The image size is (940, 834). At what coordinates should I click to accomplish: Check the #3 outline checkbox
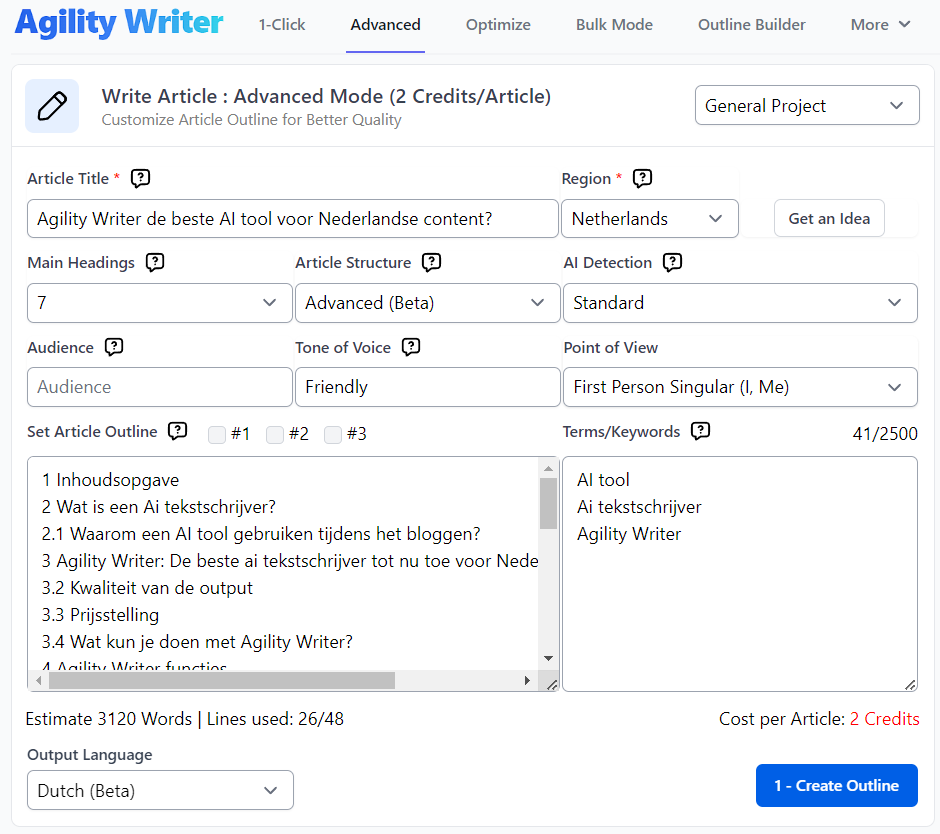pyautogui.click(x=333, y=434)
